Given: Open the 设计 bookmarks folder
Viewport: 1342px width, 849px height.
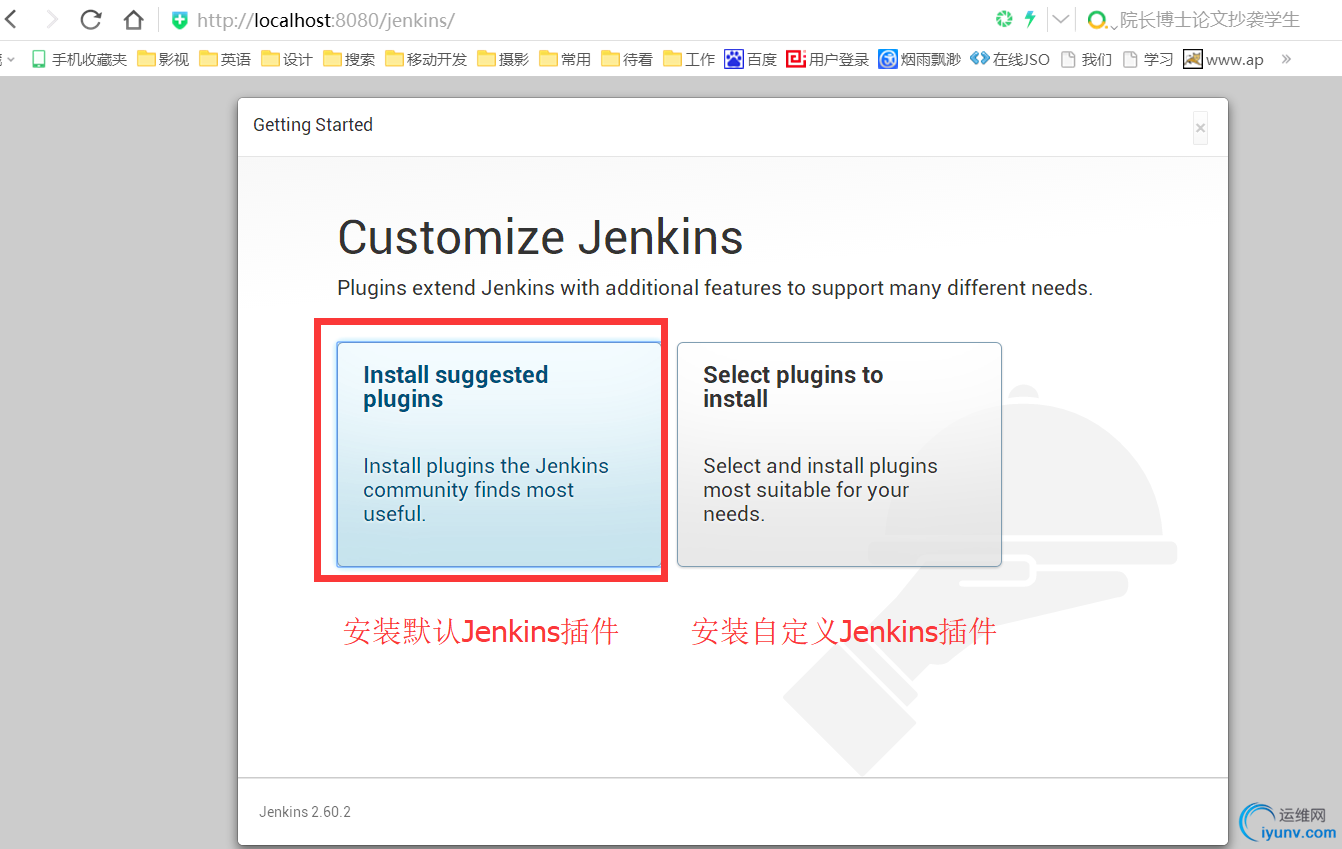Looking at the screenshot, I should point(287,59).
